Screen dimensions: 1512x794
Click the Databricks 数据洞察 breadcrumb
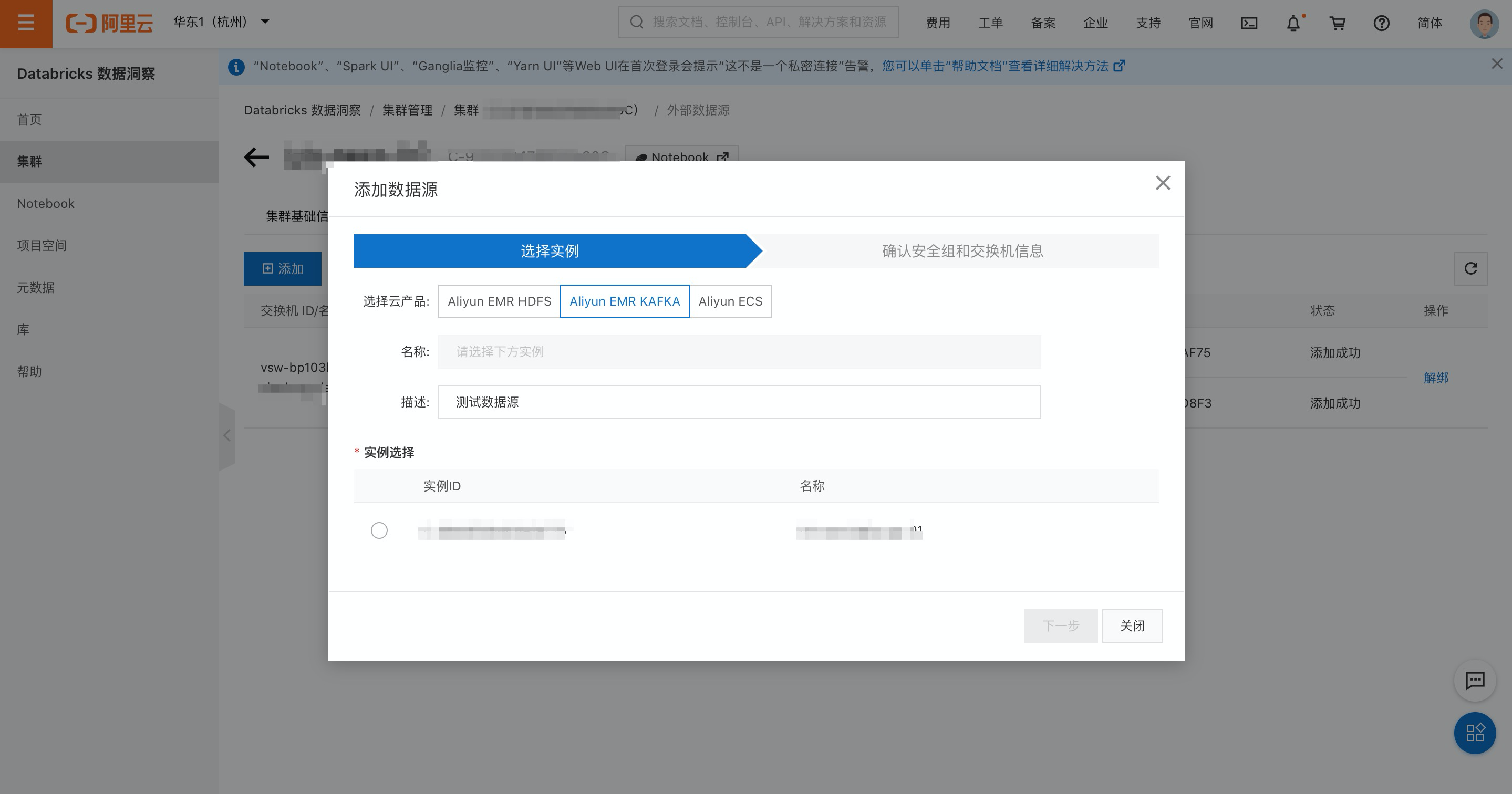302,110
